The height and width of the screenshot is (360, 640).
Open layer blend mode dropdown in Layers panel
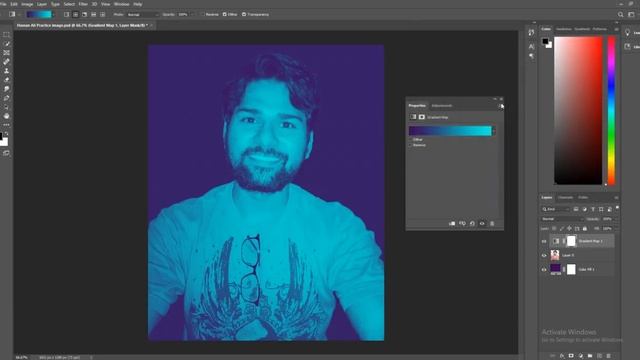click(562, 219)
